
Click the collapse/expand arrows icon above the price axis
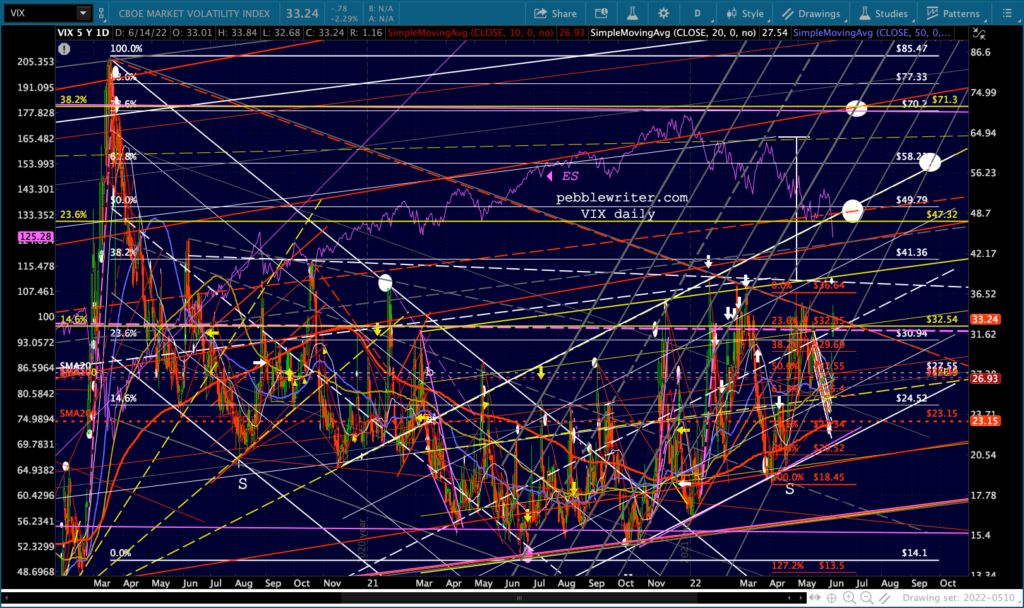click(x=979, y=33)
